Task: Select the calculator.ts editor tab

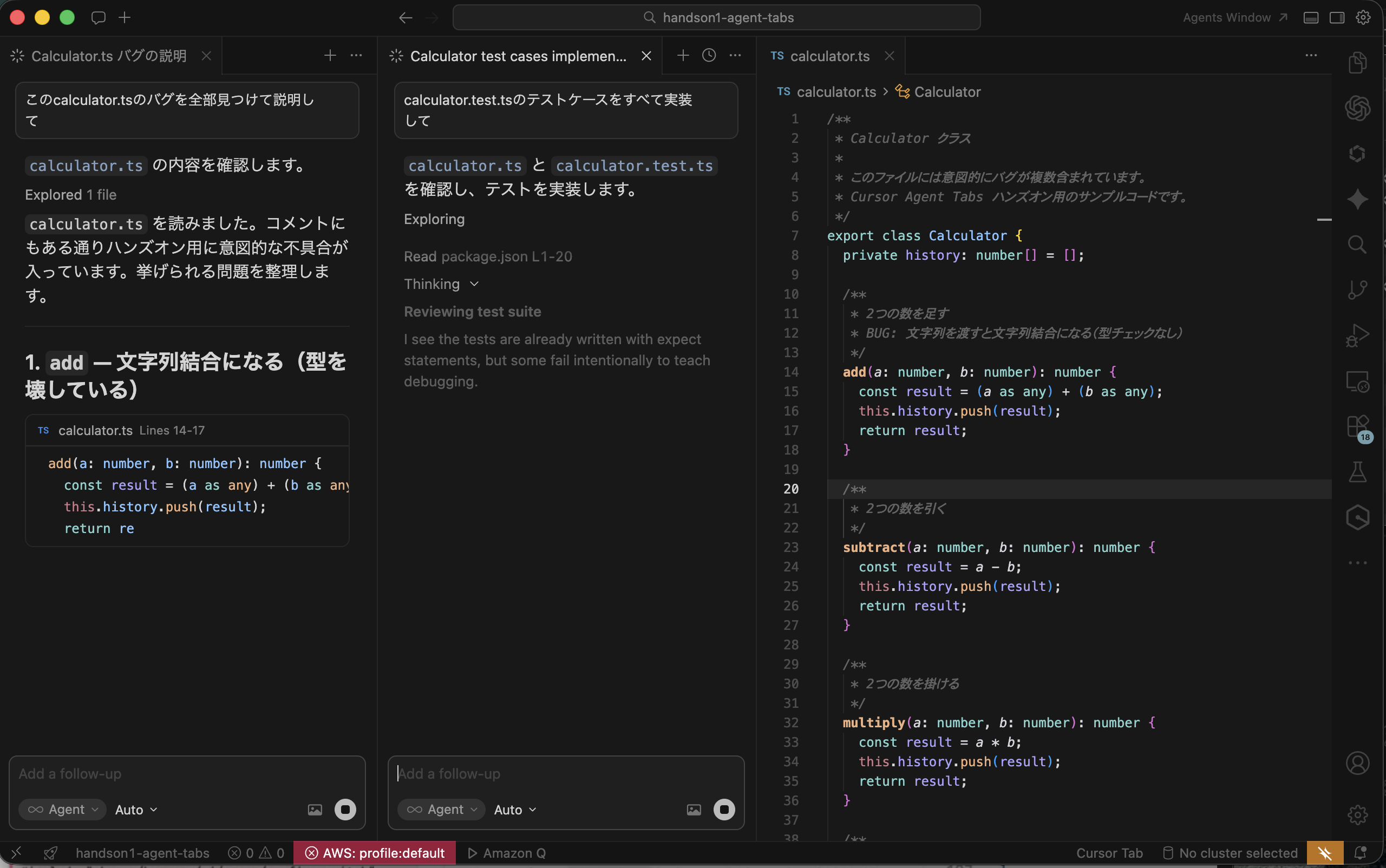Action: 829,56
